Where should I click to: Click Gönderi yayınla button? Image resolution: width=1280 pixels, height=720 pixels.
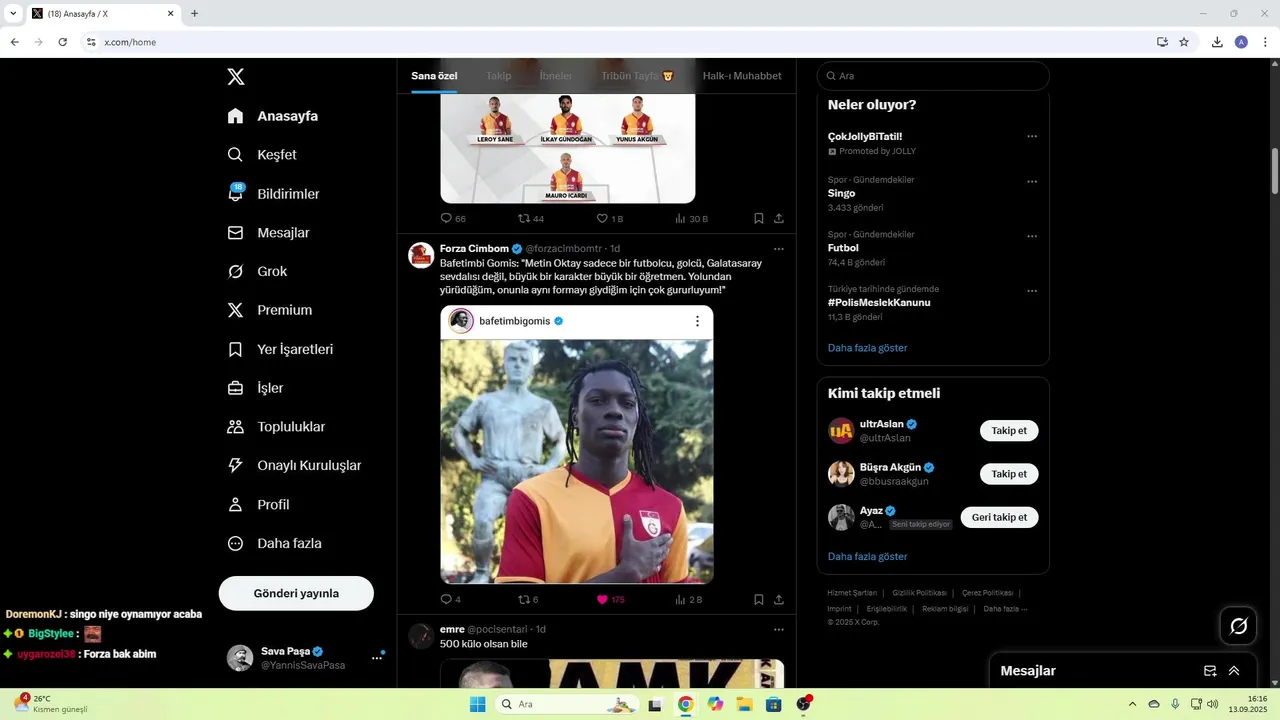point(296,593)
